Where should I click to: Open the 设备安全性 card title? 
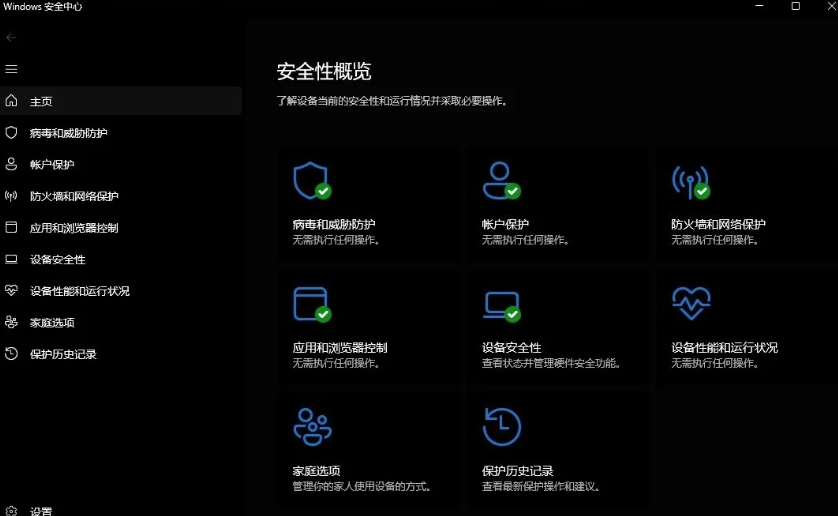pyautogui.click(x=511, y=348)
